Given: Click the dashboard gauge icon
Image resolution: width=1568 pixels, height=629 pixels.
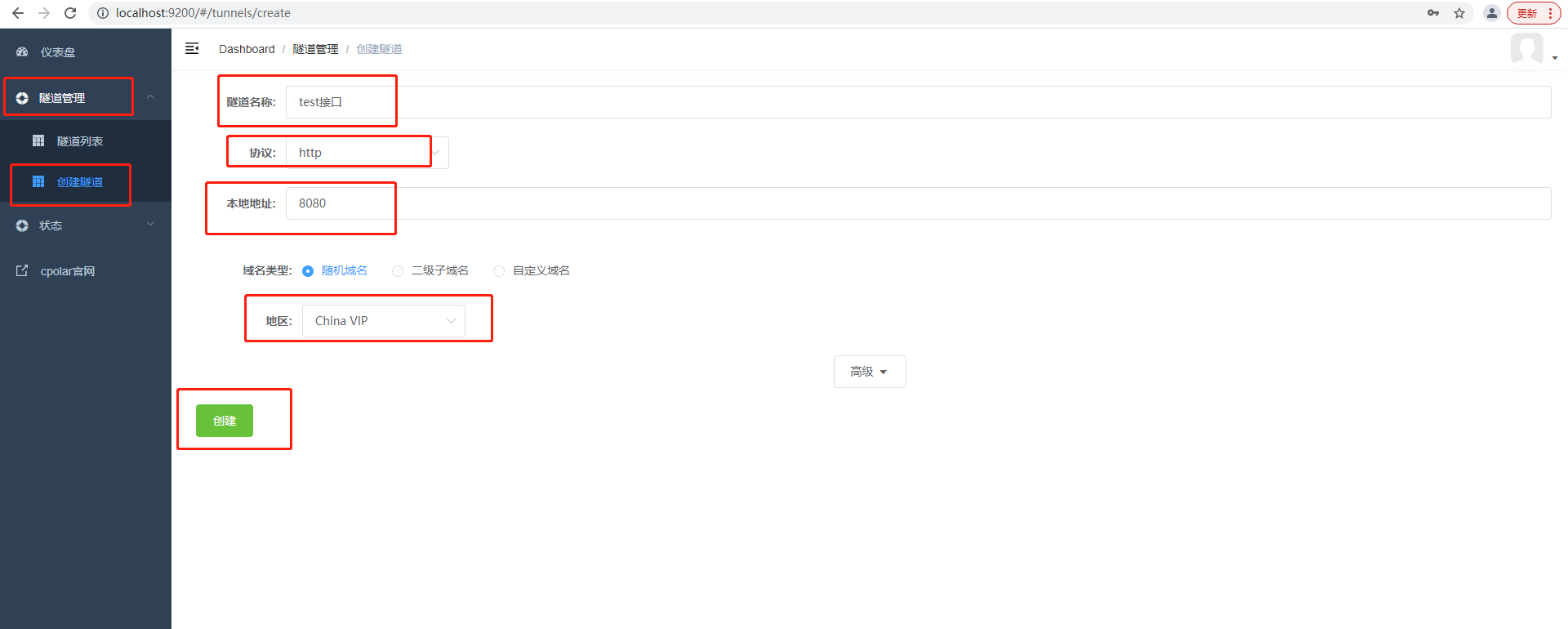Looking at the screenshot, I should point(22,52).
